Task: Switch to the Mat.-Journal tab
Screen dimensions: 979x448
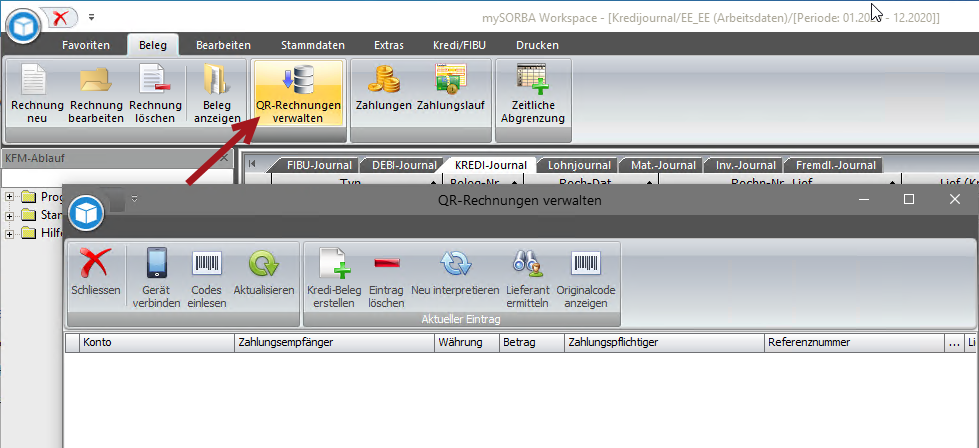Action: point(664,165)
